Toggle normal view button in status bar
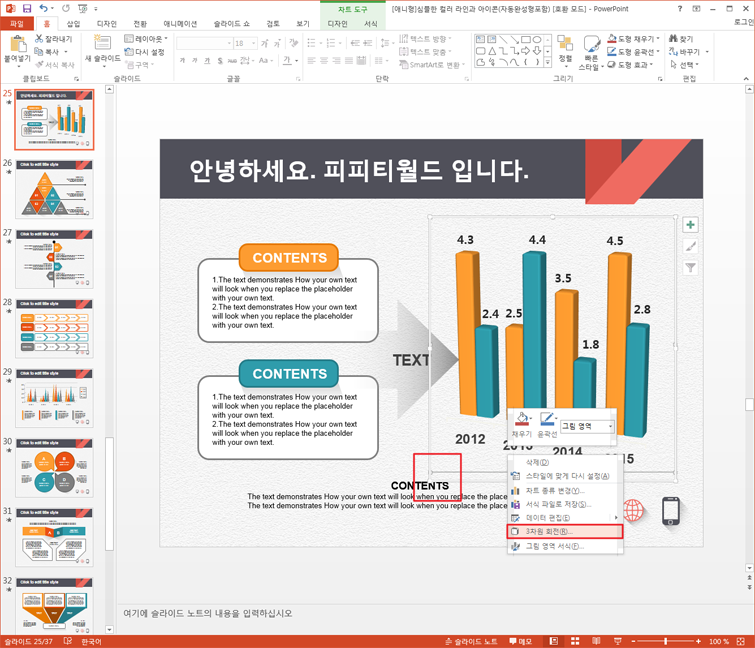The image size is (755, 648). (554, 641)
